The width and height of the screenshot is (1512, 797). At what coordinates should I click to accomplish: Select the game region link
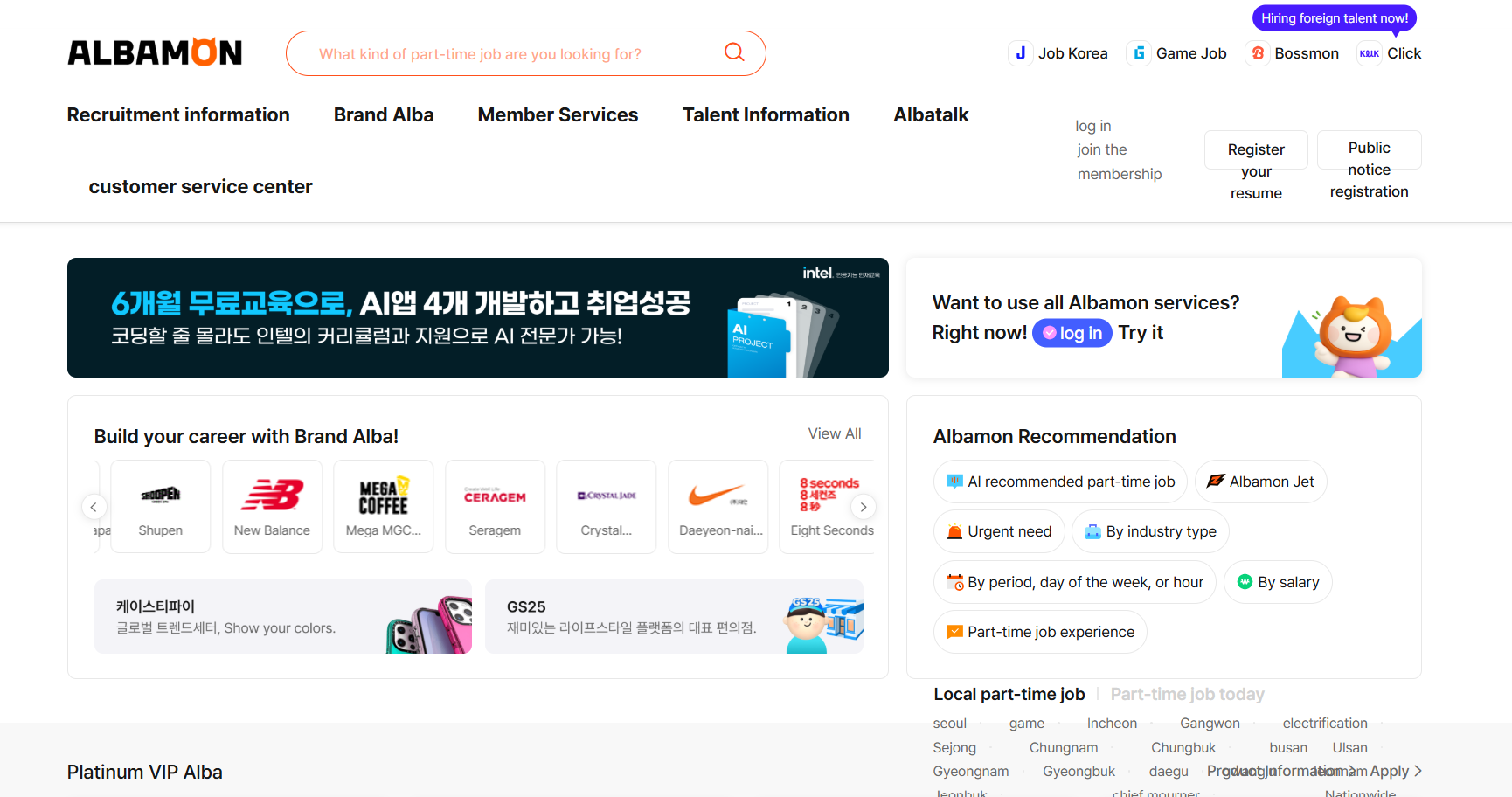pyautogui.click(x=1027, y=723)
